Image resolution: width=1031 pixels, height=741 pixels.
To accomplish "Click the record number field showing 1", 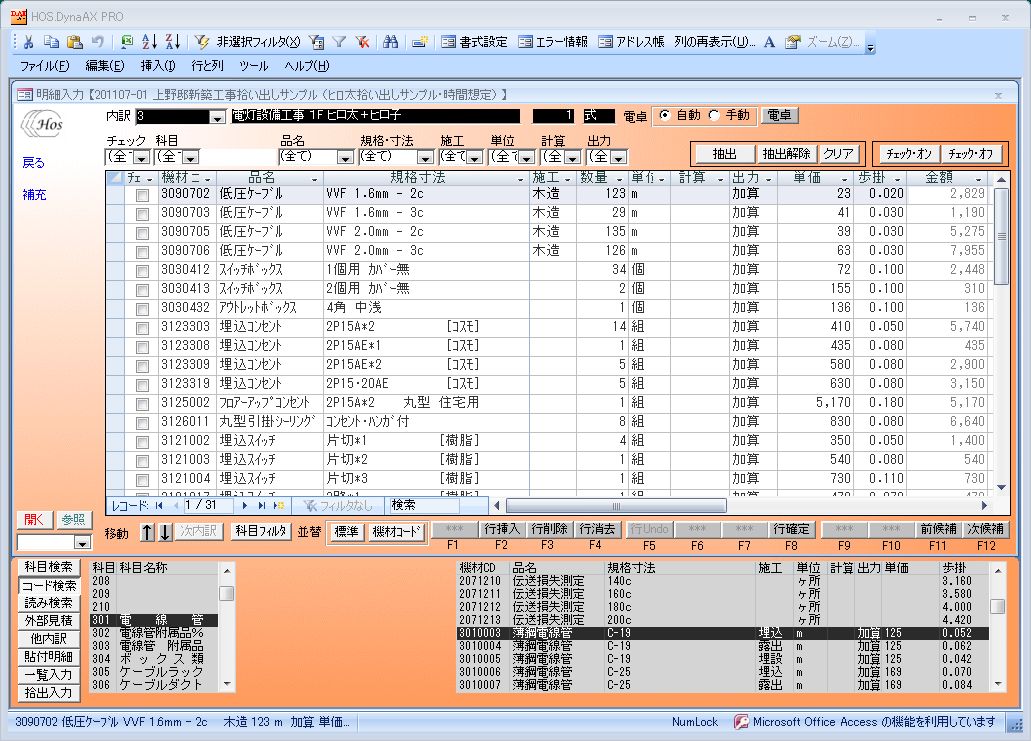I will point(208,505).
